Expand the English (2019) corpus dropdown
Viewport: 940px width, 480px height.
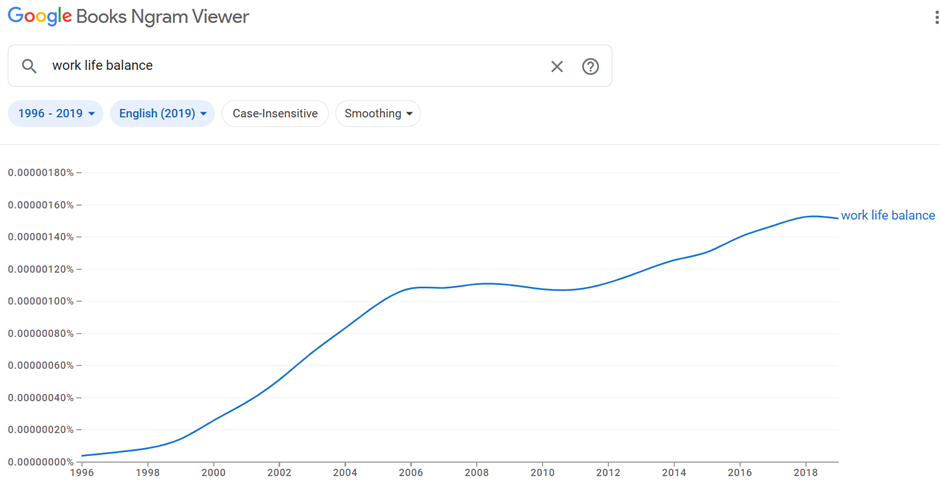[x=162, y=114]
